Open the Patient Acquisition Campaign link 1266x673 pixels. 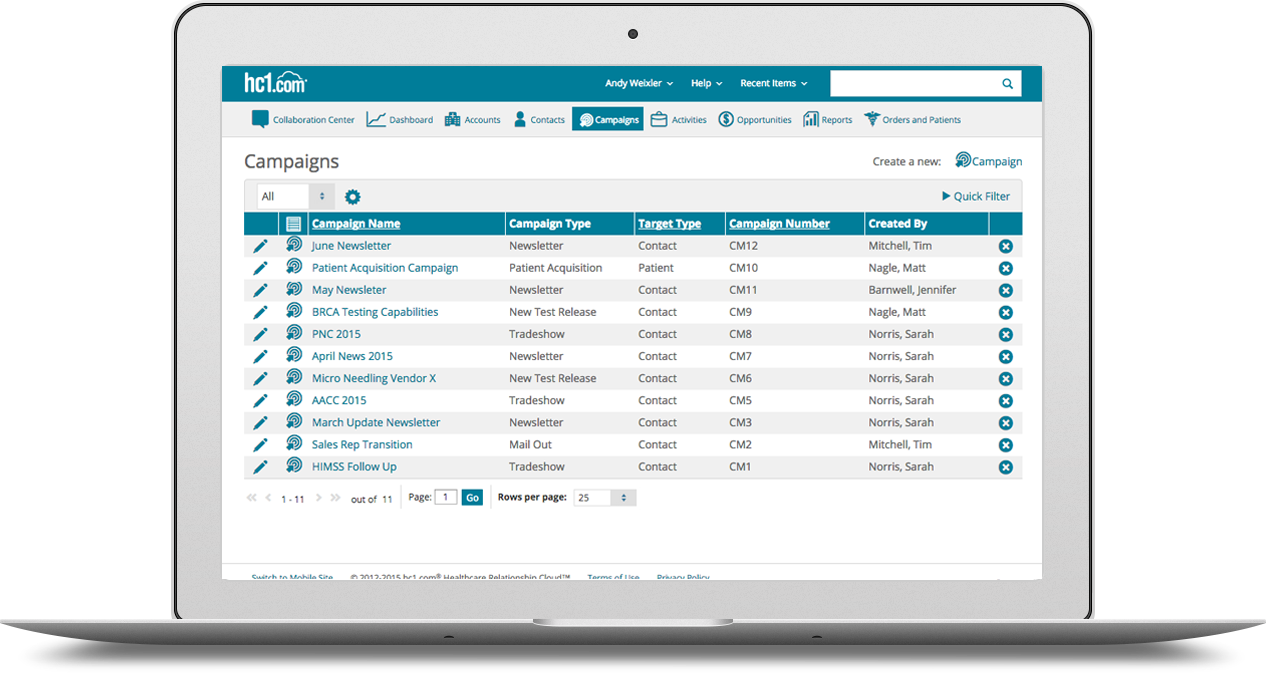click(x=384, y=268)
